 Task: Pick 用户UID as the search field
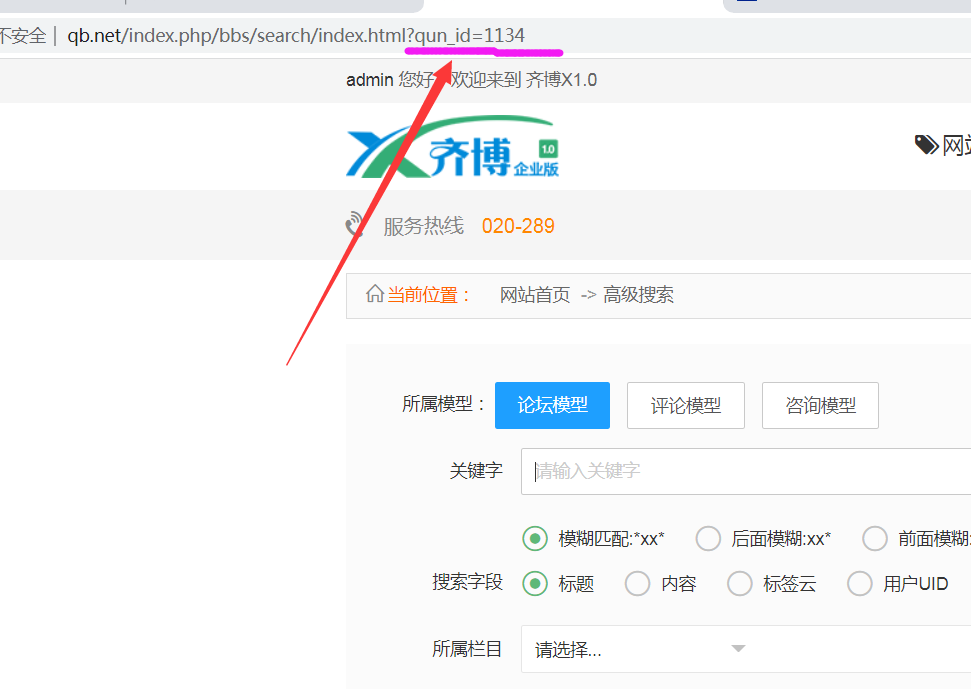[x=859, y=583]
